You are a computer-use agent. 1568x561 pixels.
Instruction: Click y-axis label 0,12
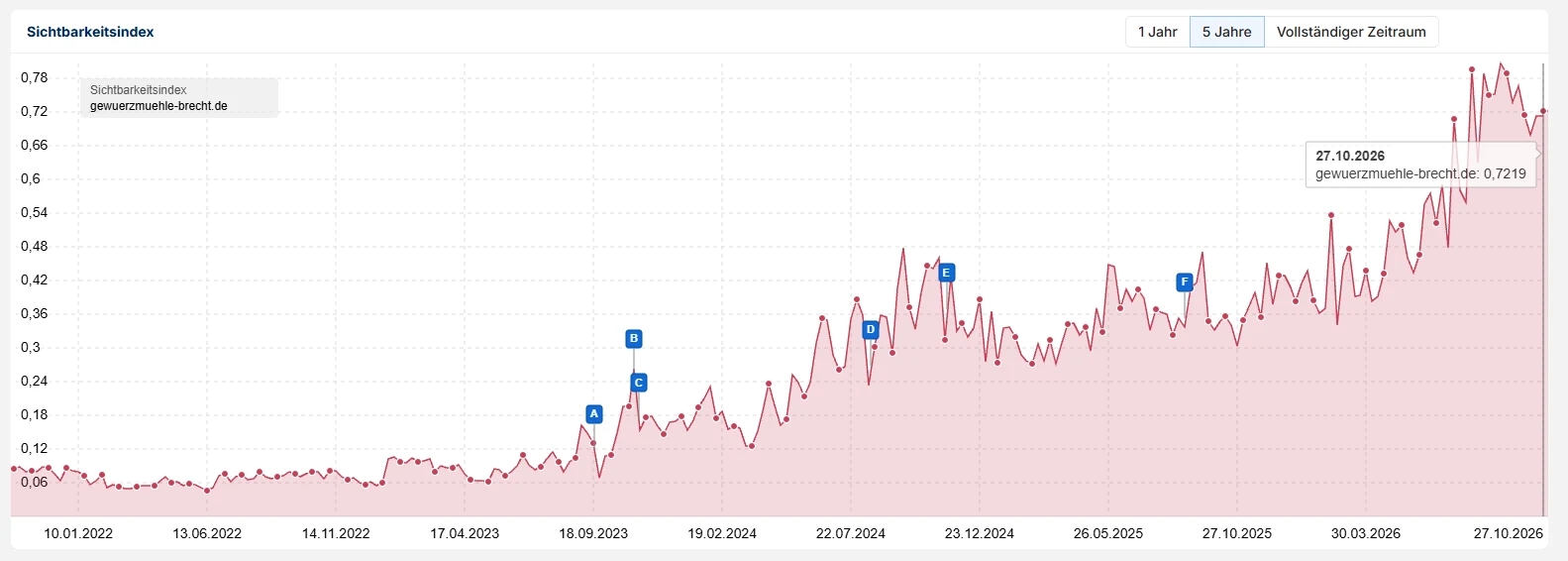pyautogui.click(x=35, y=448)
